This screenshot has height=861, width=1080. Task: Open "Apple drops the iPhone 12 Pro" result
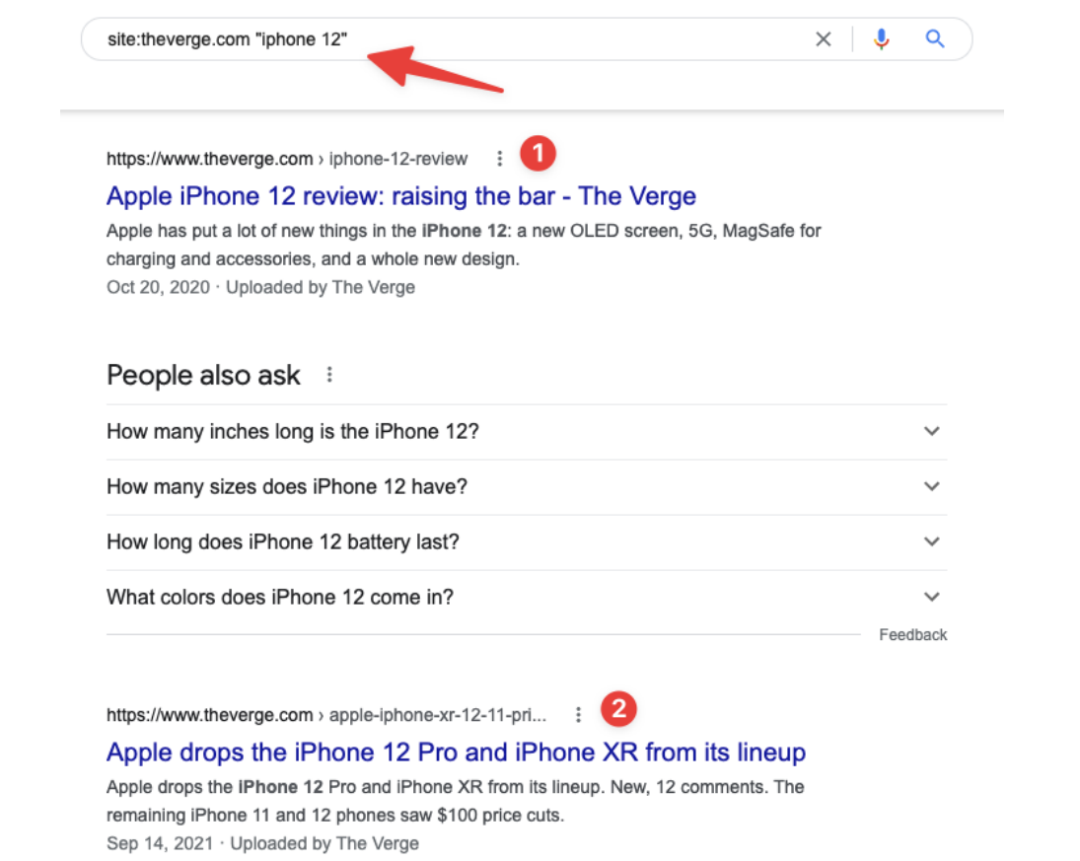tap(456, 752)
